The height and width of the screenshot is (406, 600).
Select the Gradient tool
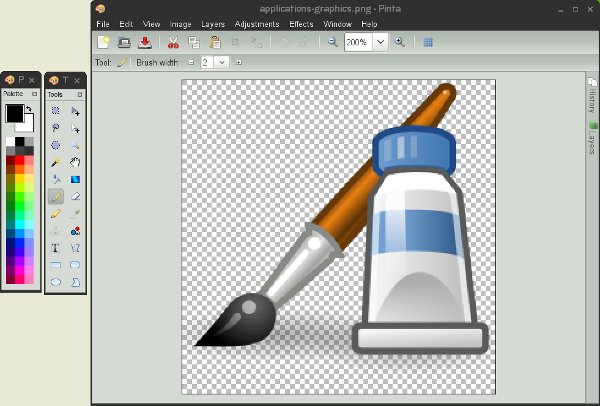pos(75,179)
